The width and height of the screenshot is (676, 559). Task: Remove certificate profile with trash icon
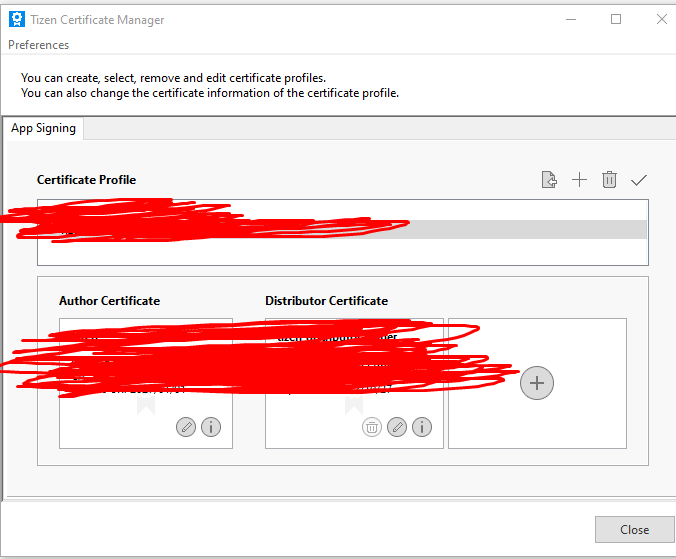coord(609,180)
